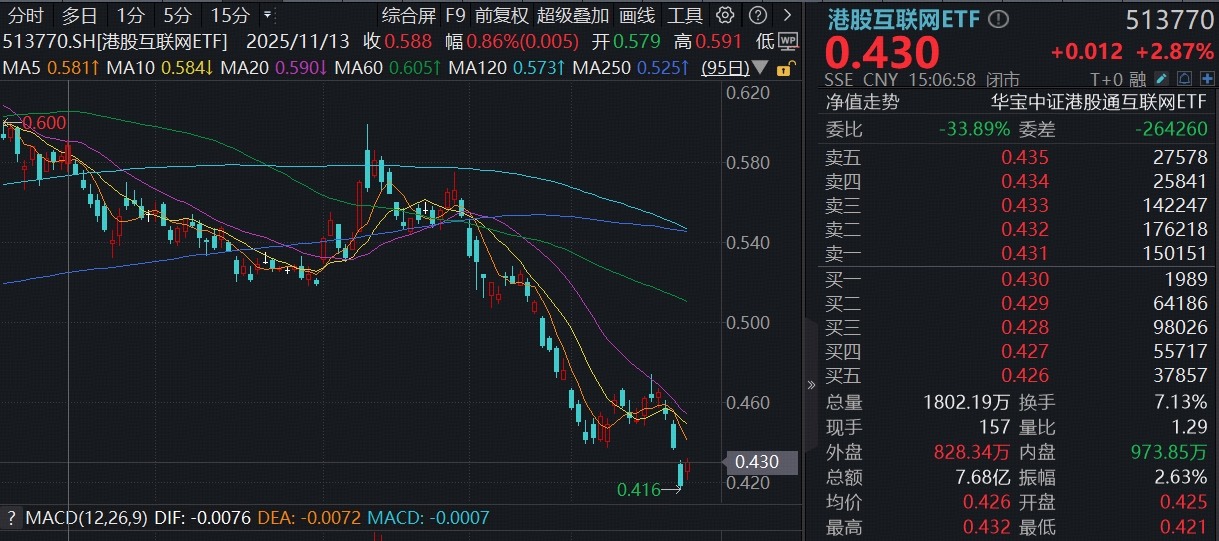1219x541 pixels.
Task: Expand the period dropdown after 15分
Action: (267, 15)
